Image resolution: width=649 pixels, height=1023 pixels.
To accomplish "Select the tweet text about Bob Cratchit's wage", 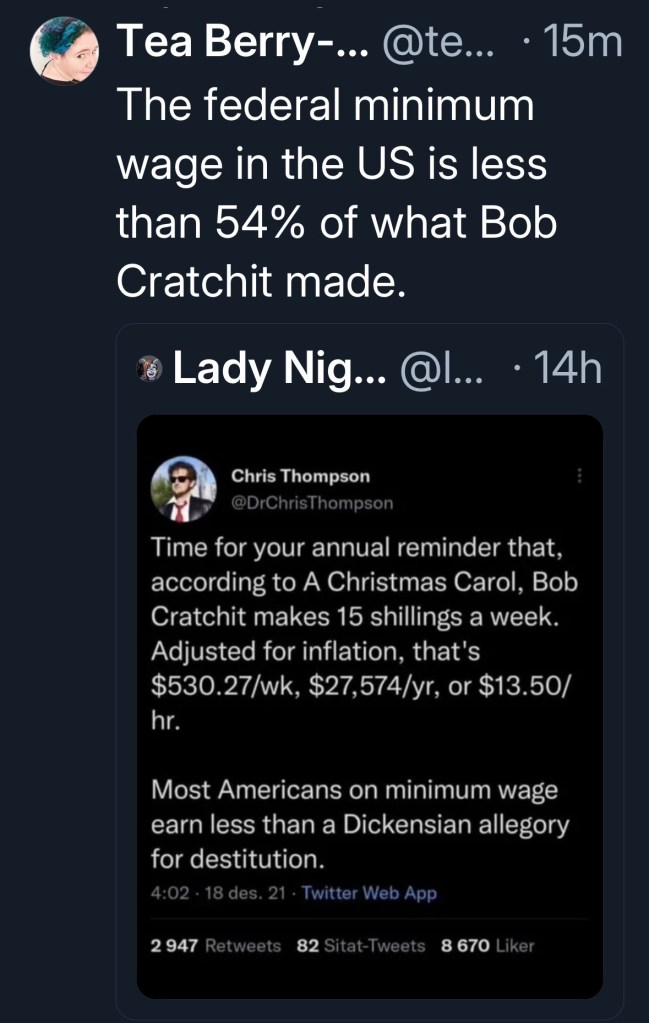I will [335, 195].
